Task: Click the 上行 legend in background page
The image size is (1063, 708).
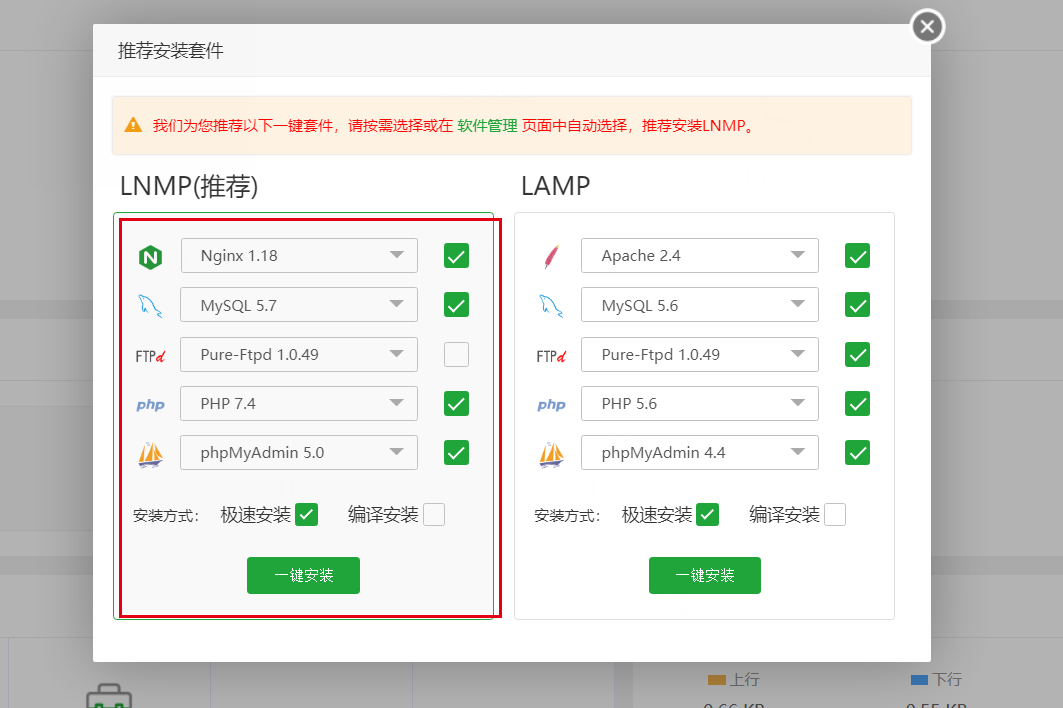Action: tap(734, 679)
